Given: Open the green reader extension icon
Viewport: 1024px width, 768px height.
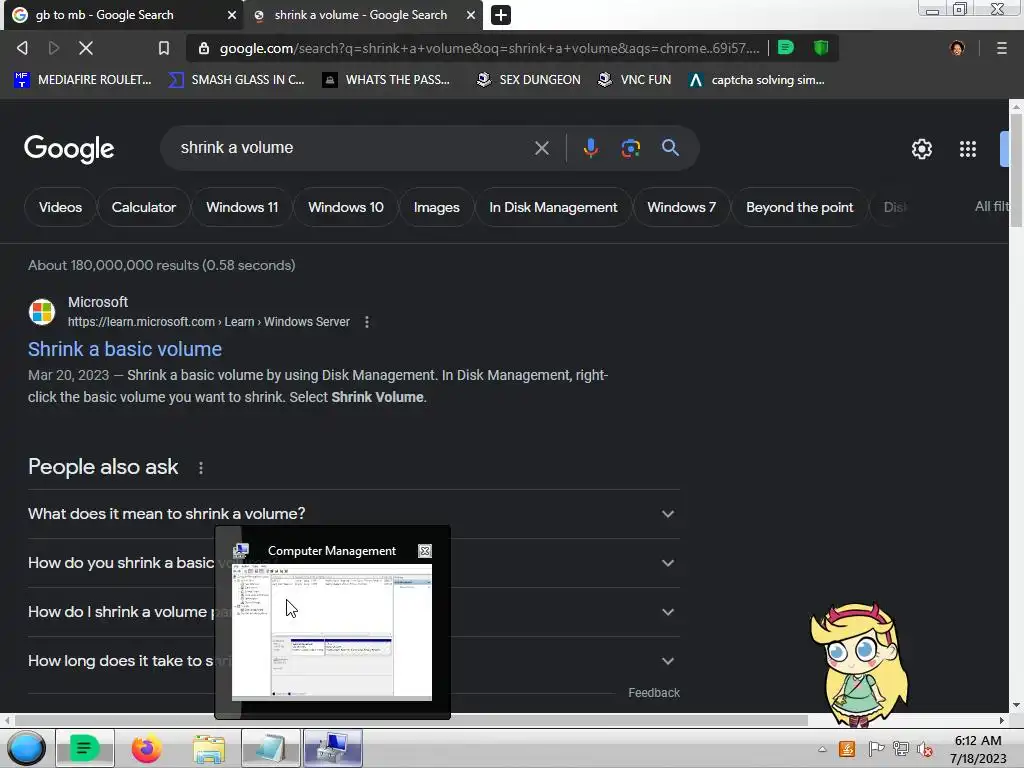Looking at the screenshot, I should click(x=786, y=47).
